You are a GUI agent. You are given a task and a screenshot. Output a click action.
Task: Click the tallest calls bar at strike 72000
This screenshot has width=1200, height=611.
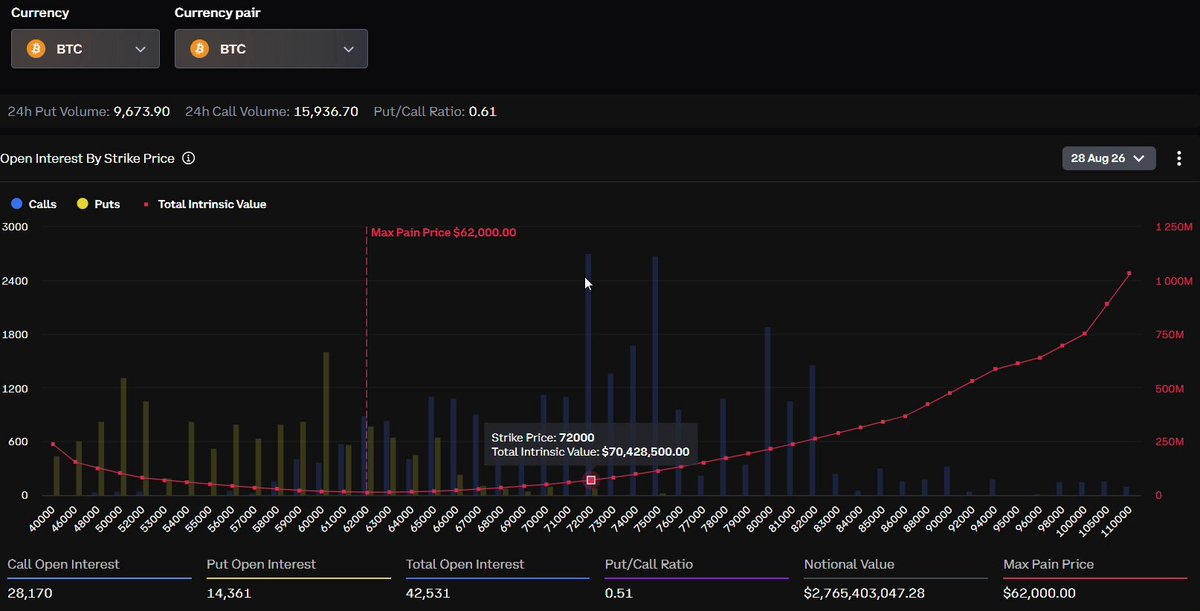[x=588, y=374]
